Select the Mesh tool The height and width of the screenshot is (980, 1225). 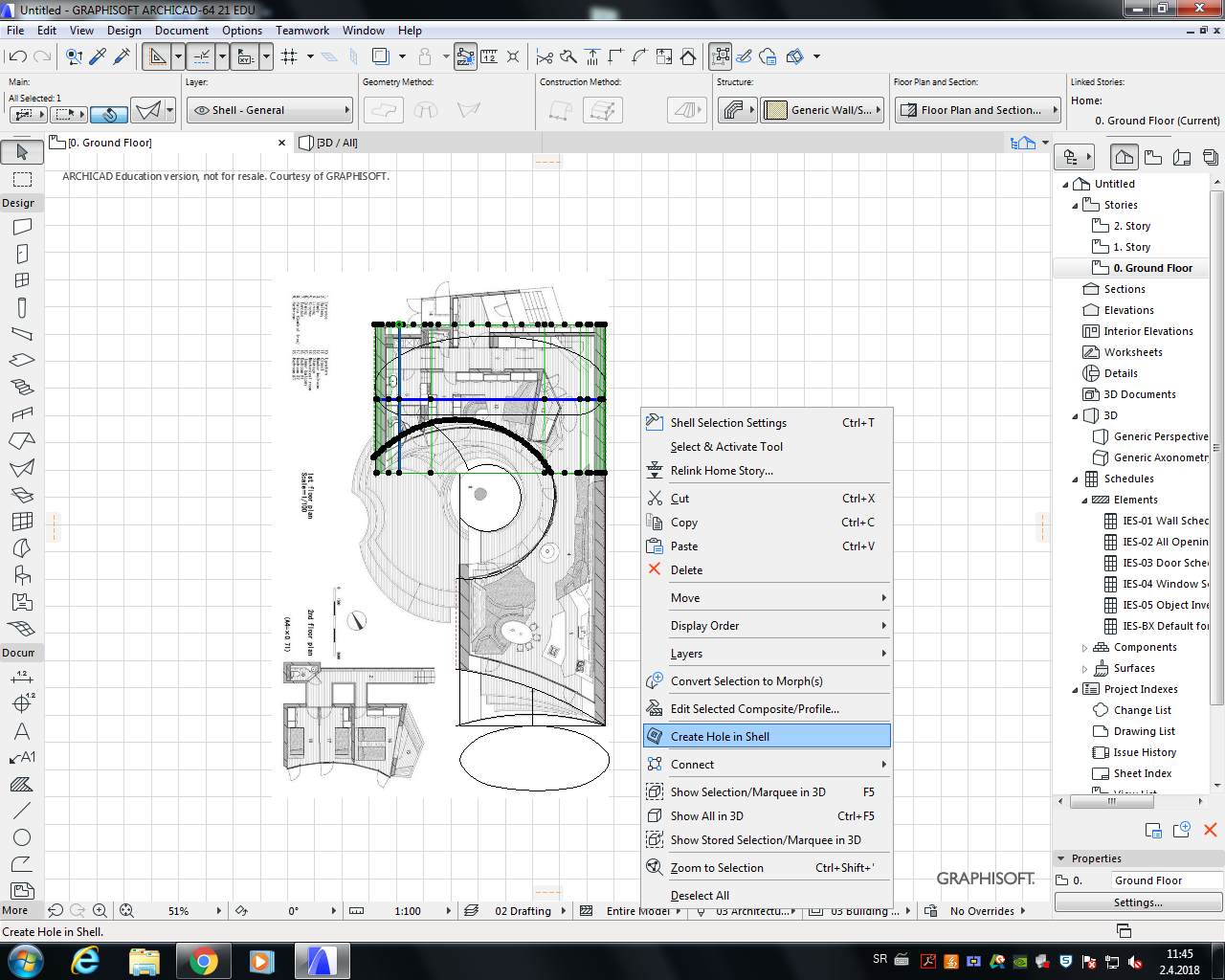point(22,629)
